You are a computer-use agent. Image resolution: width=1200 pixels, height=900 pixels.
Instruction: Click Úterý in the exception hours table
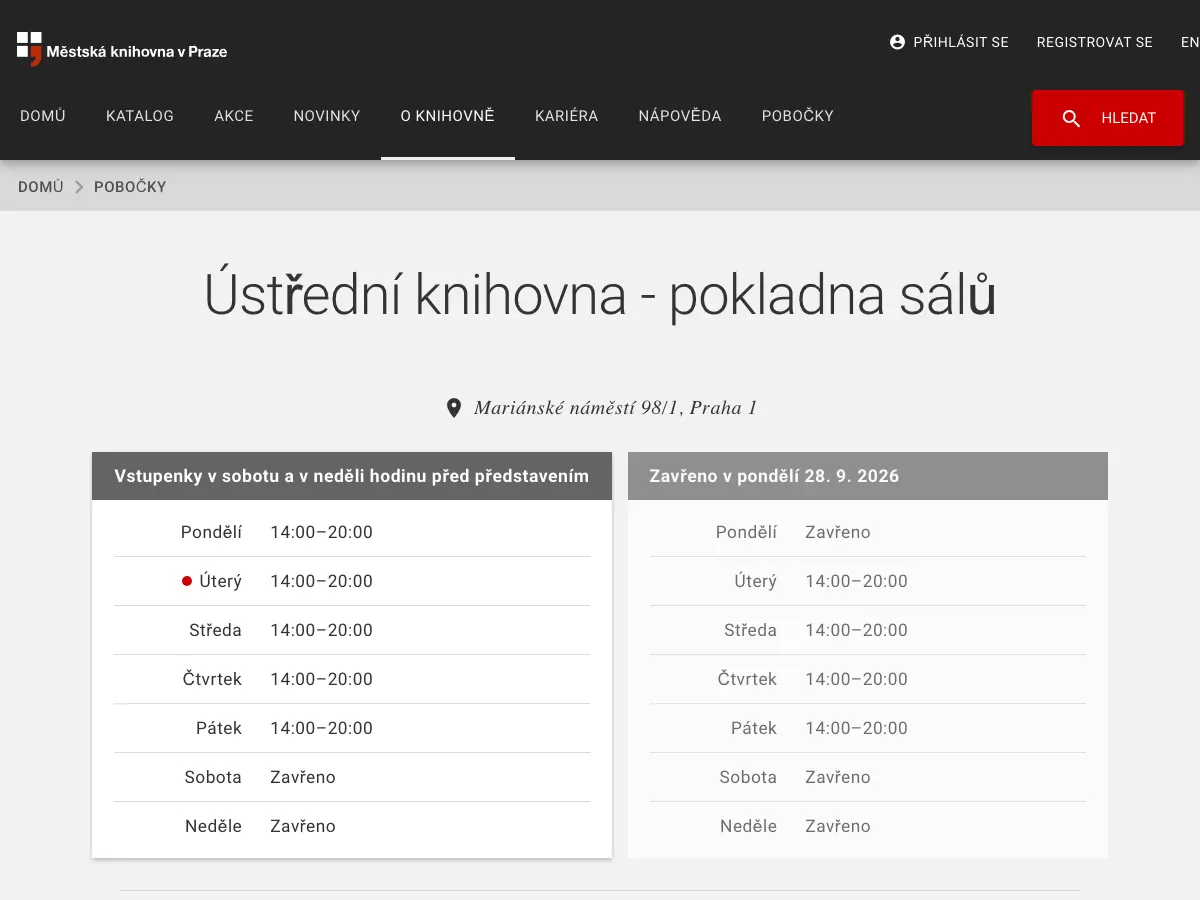[x=755, y=581]
